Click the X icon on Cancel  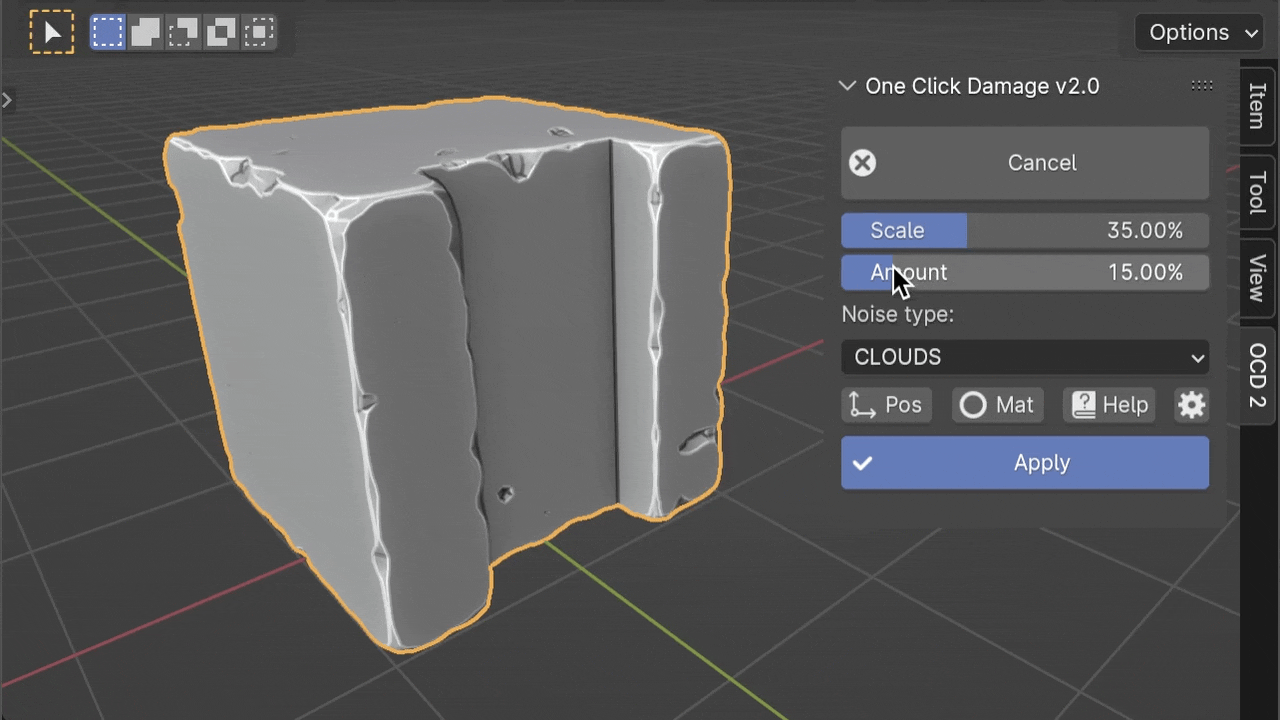pyautogui.click(x=862, y=163)
